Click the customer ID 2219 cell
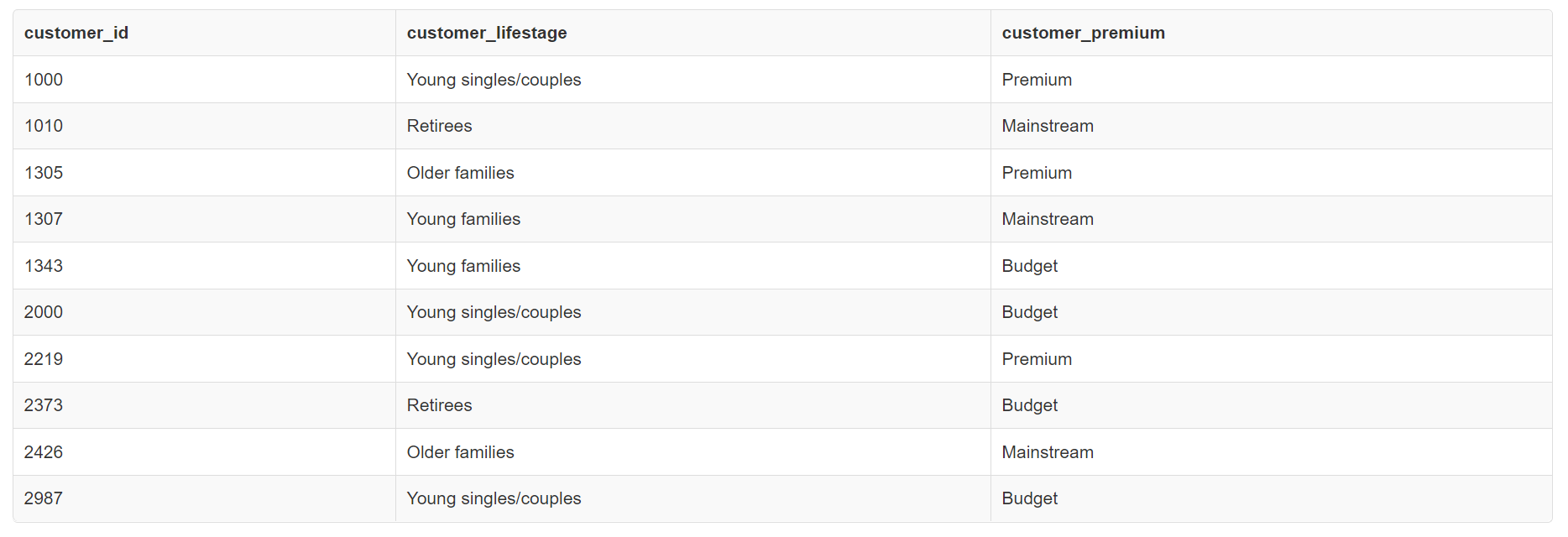This screenshot has width=1568, height=537. (x=44, y=359)
